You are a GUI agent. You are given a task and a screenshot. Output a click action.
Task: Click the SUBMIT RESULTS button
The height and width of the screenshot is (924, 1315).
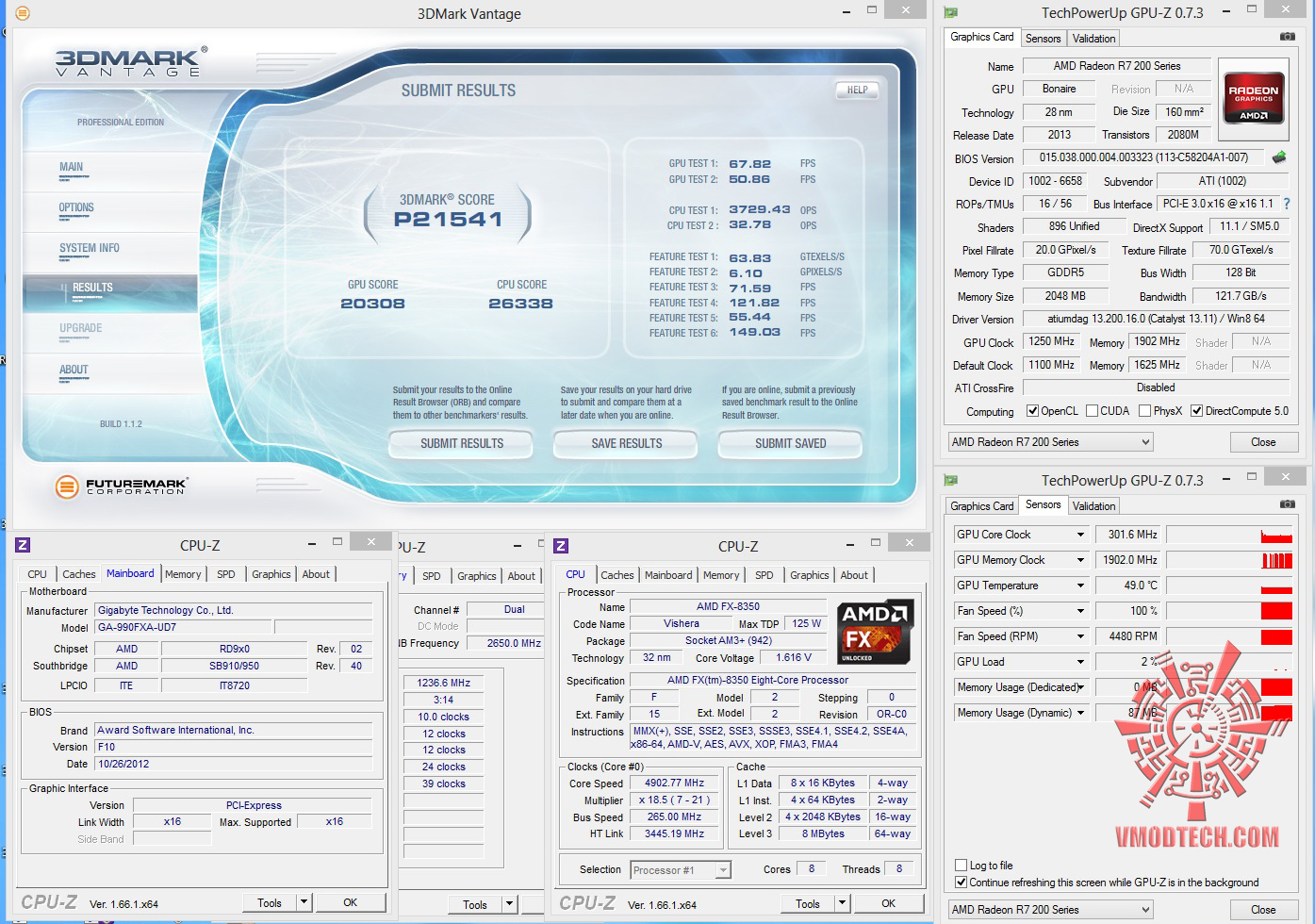click(462, 443)
